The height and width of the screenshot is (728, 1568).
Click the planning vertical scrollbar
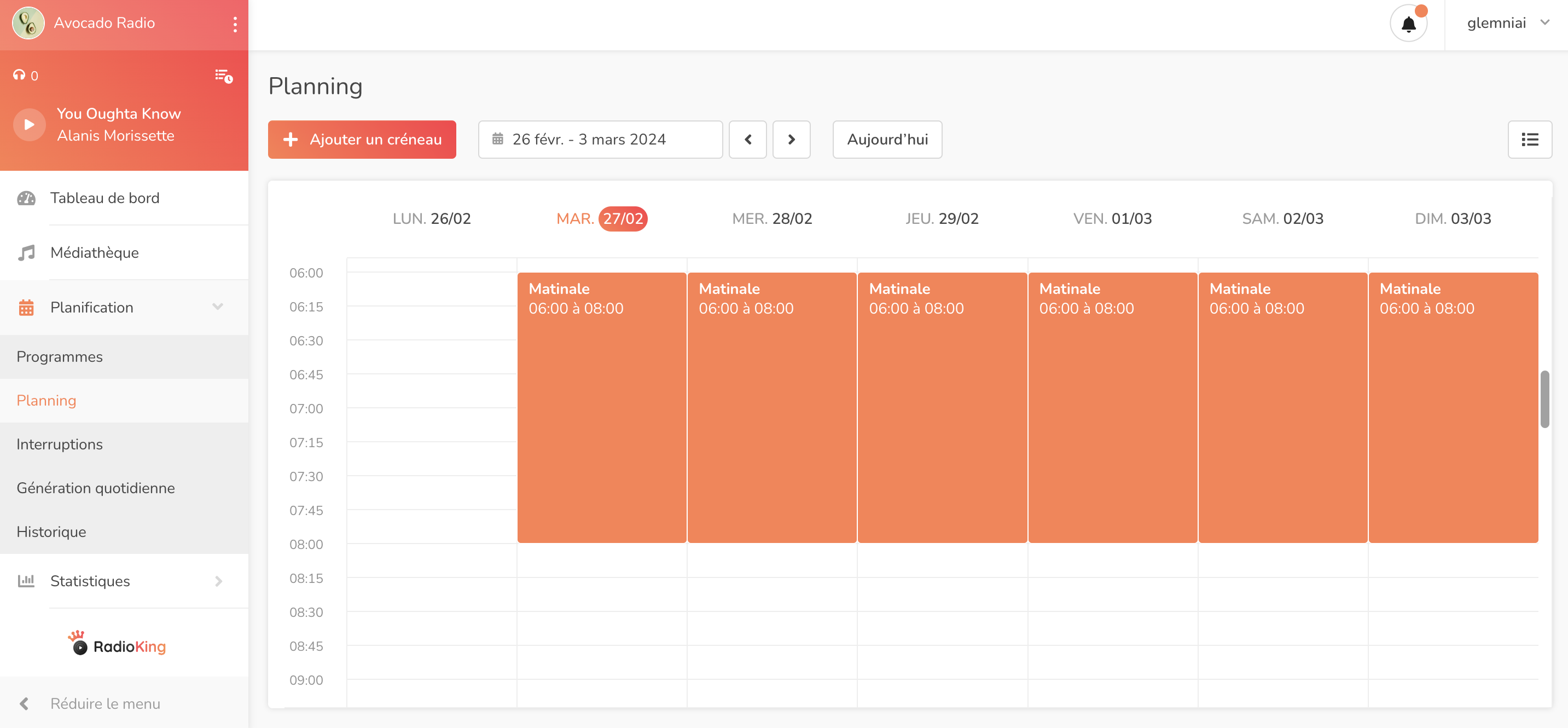(1544, 399)
